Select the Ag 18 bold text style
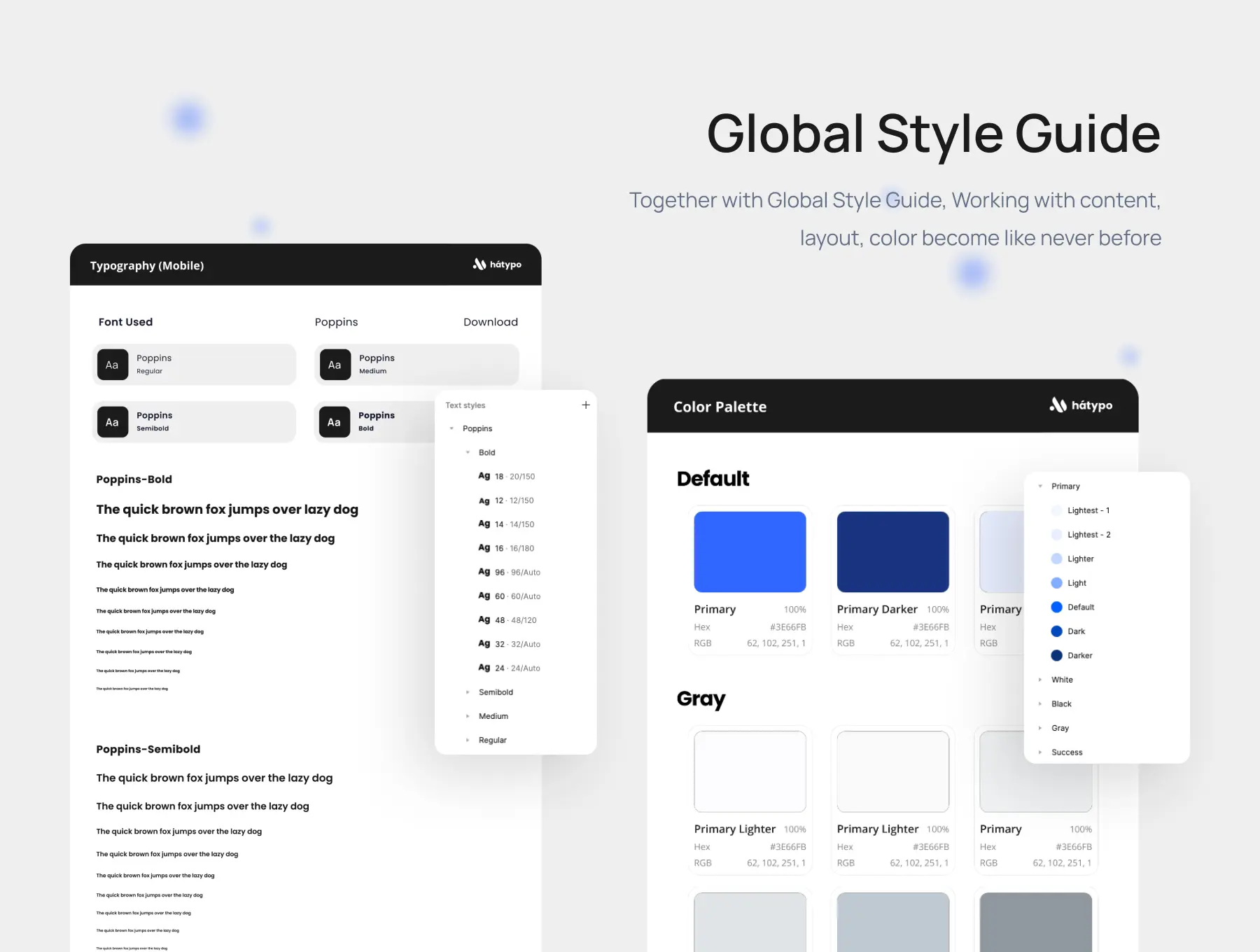This screenshot has height=952, width=1260. coord(507,477)
